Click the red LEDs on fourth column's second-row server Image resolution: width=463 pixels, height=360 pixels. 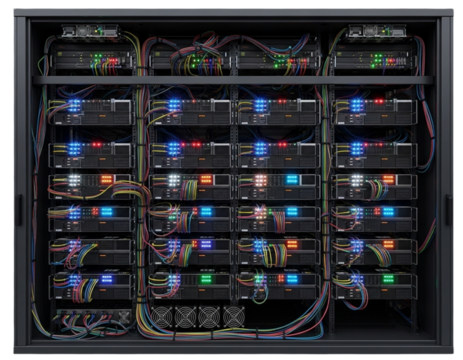click(379, 101)
